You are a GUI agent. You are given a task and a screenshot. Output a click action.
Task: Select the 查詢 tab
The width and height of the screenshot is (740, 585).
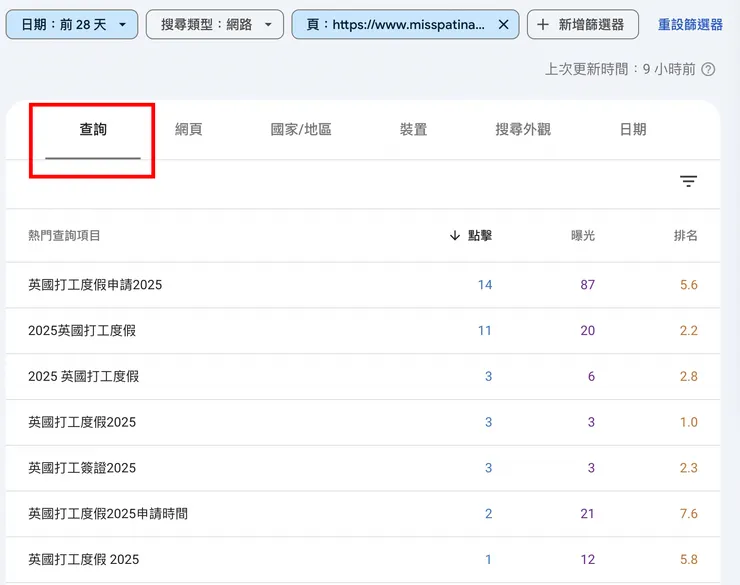tap(93, 130)
